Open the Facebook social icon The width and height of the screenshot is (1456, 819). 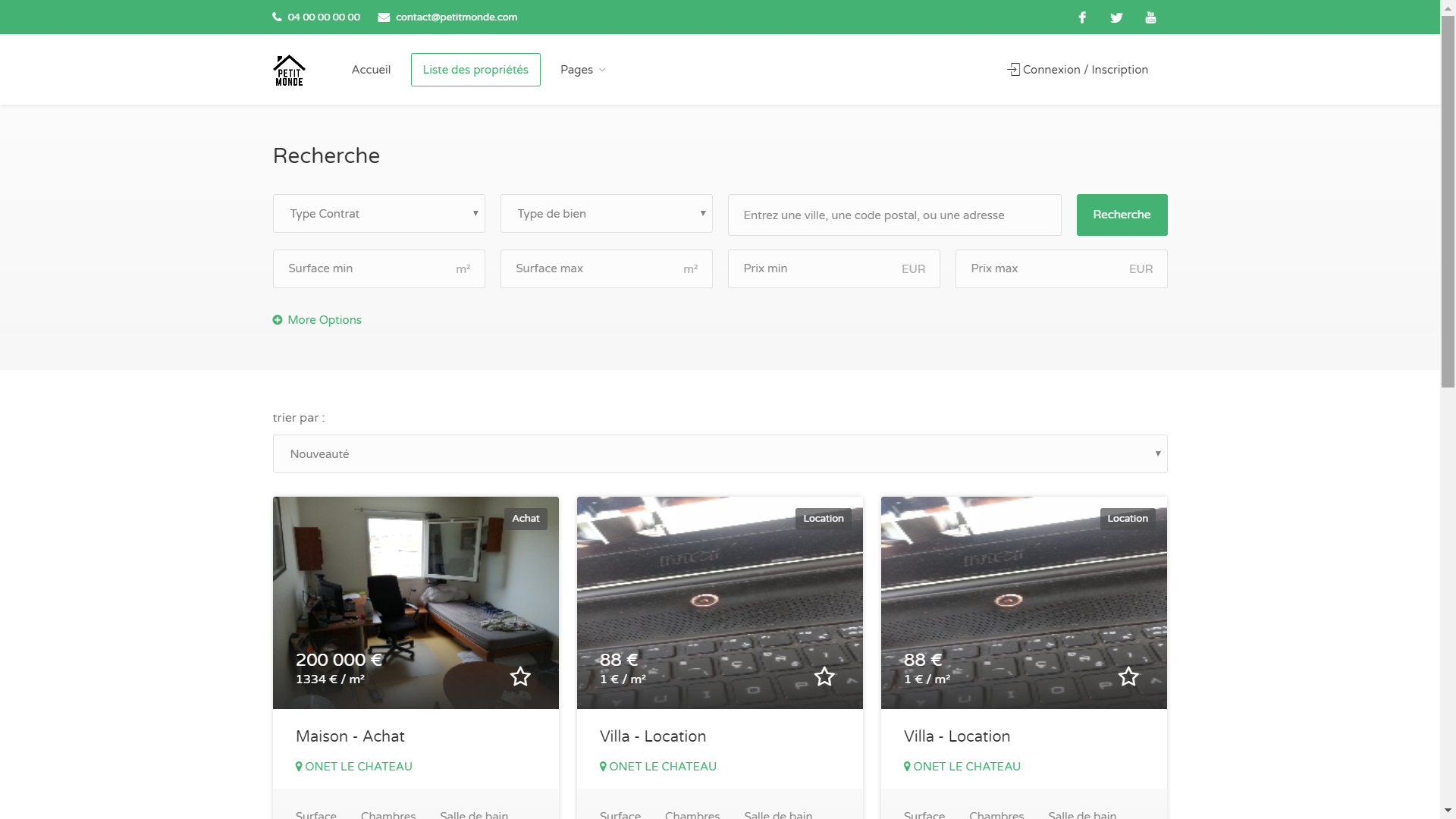click(x=1082, y=17)
